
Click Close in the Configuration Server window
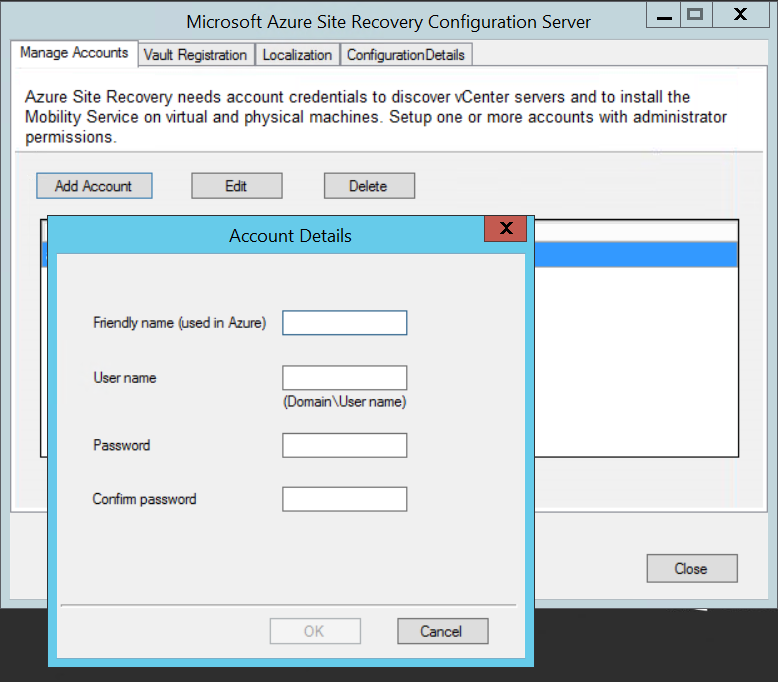click(692, 568)
